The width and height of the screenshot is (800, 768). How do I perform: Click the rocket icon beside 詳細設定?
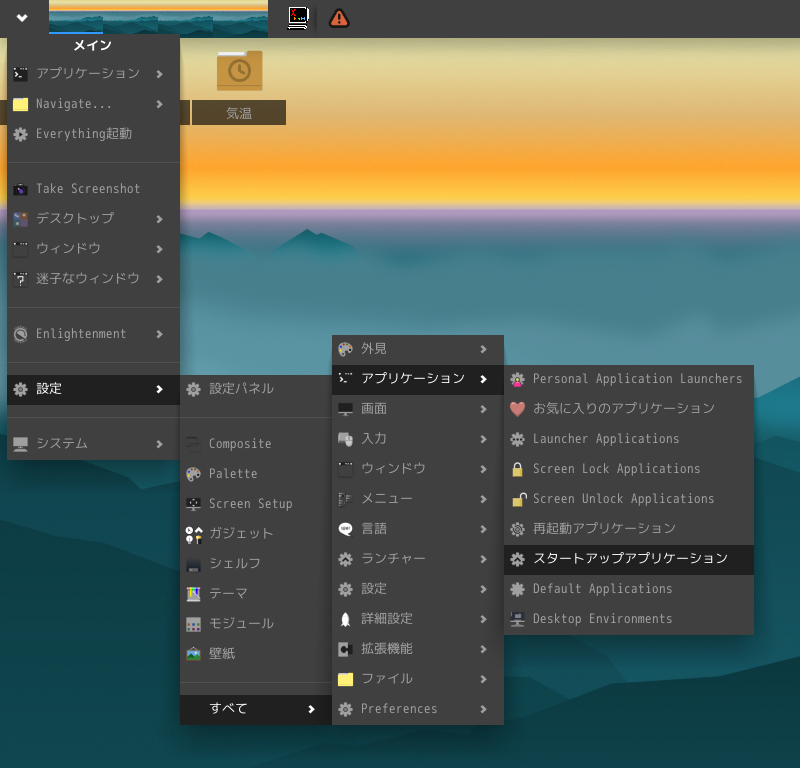pyautogui.click(x=345, y=620)
